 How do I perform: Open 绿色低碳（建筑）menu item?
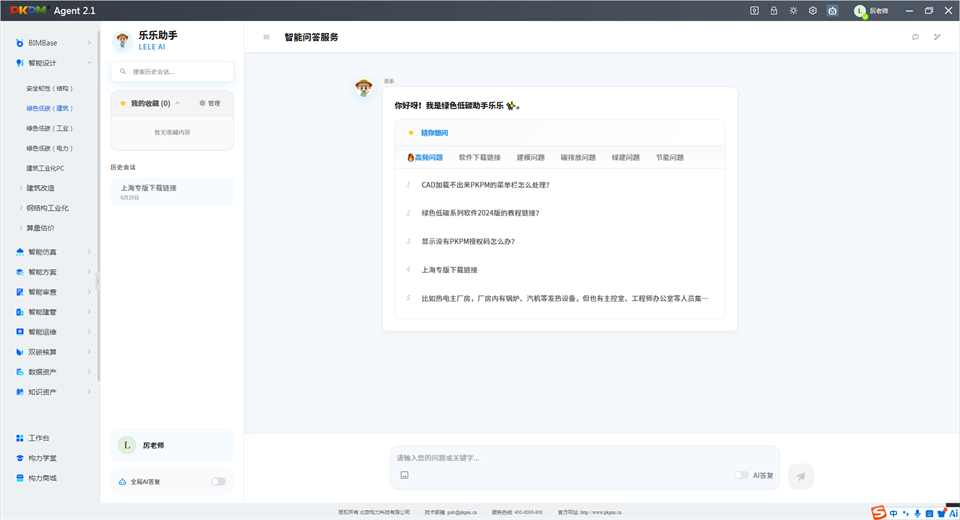pos(50,108)
